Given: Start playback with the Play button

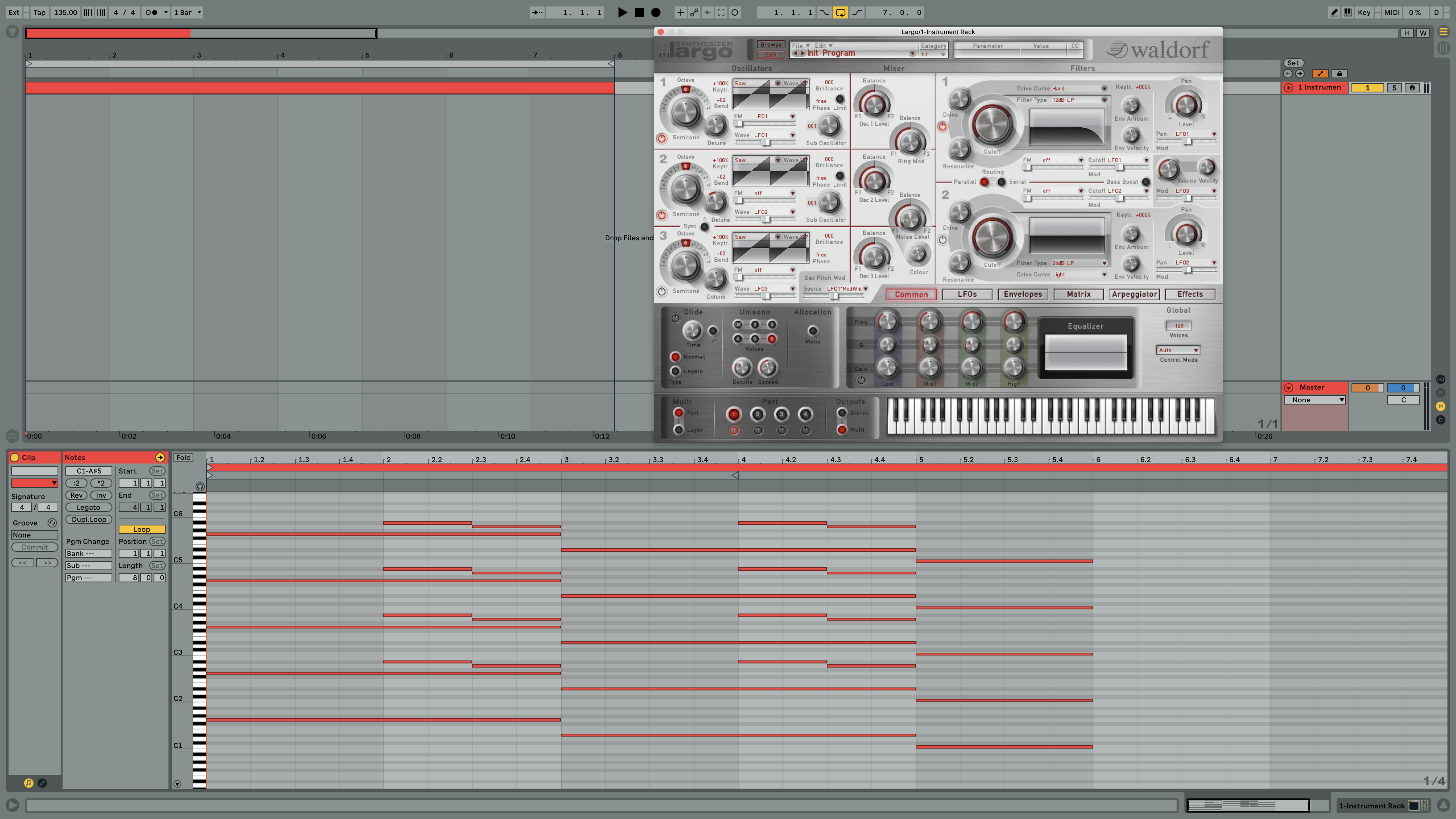Looking at the screenshot, I should pos(622,13).
